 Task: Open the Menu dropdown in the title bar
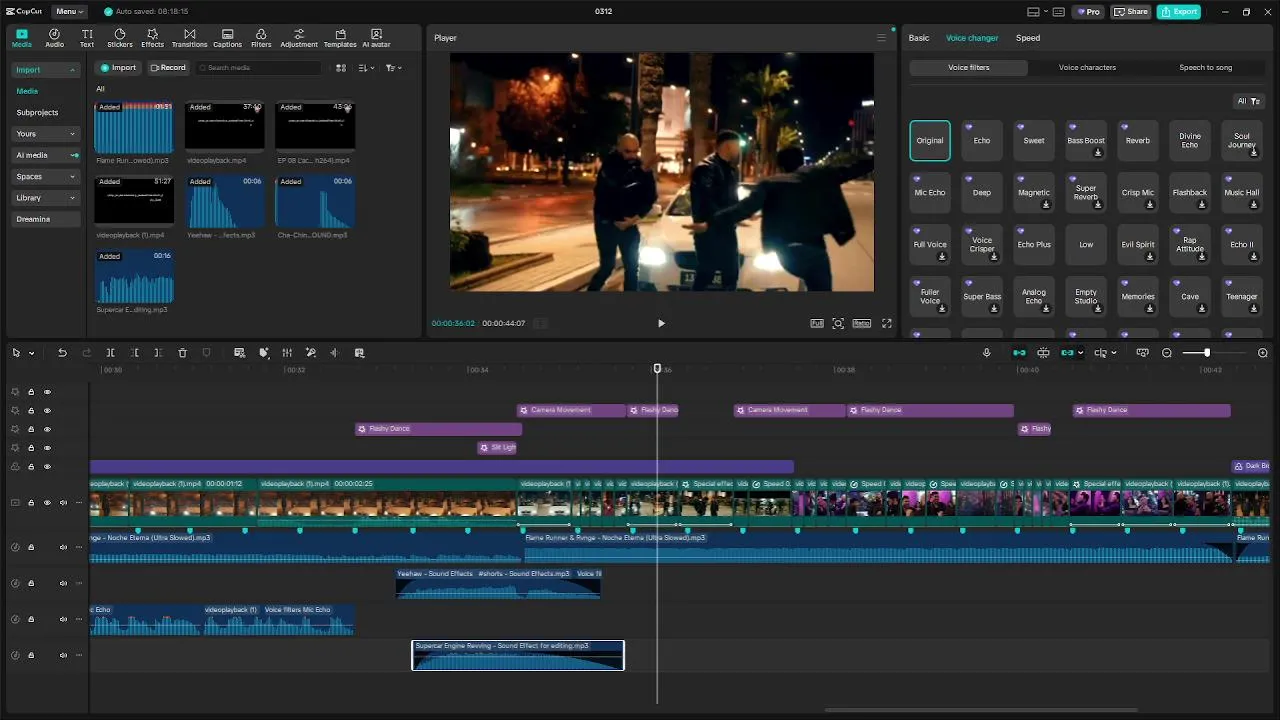(69, 12)
